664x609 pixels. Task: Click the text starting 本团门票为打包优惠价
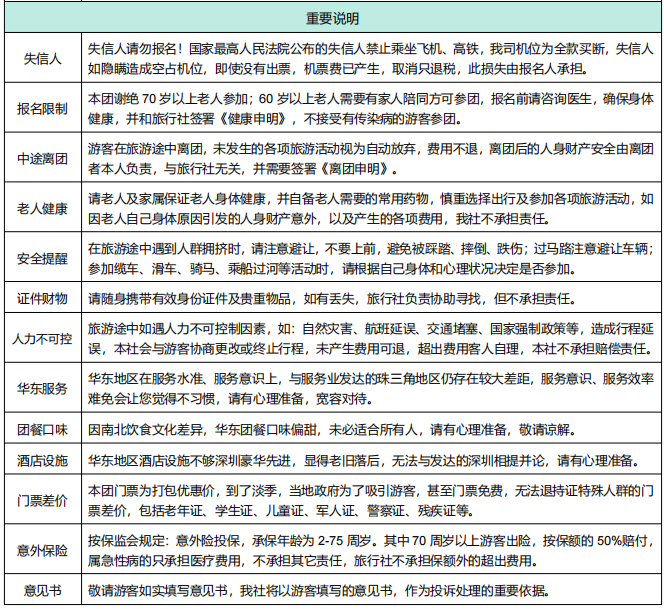coord(371,501)
